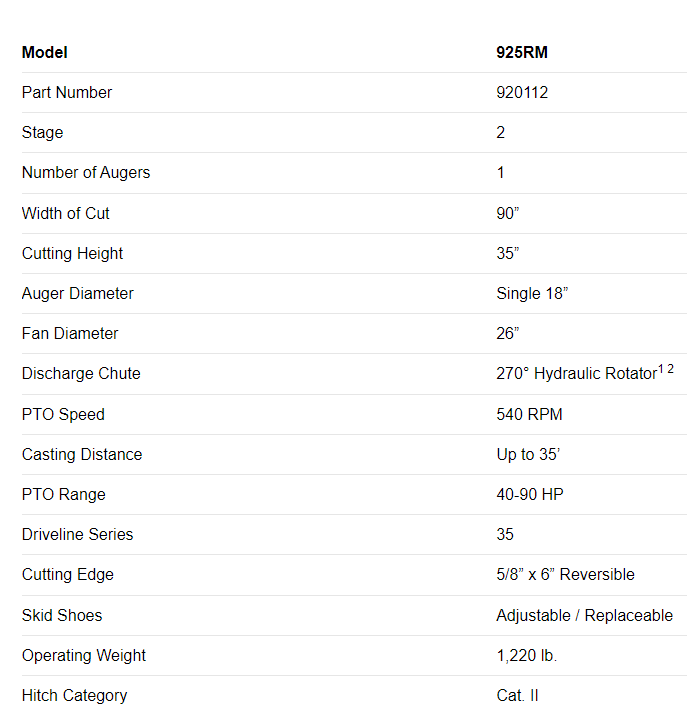Select the 925RM model heading
This screenshot has width=687, height=711.
(522, 53)
